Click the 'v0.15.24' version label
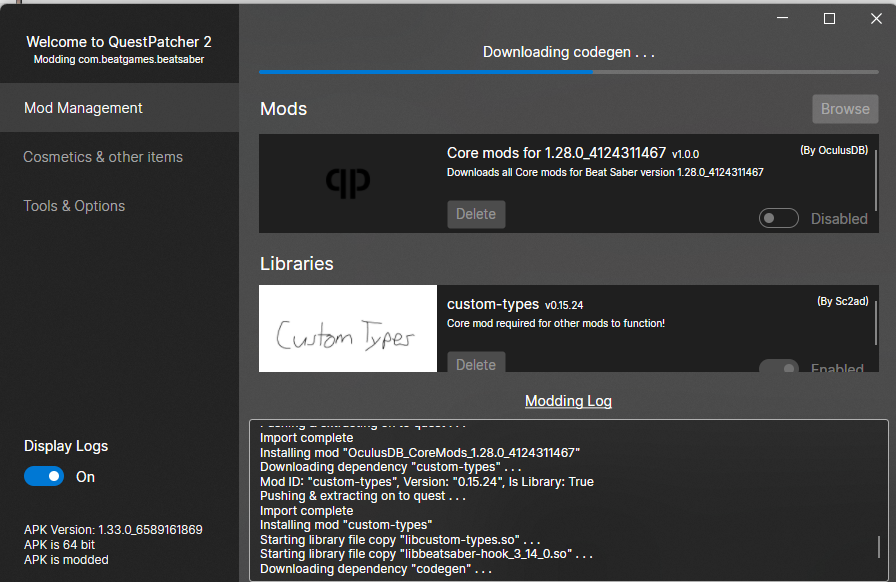Viewport: 896px width, 582px height. click(x=564, y=305)
